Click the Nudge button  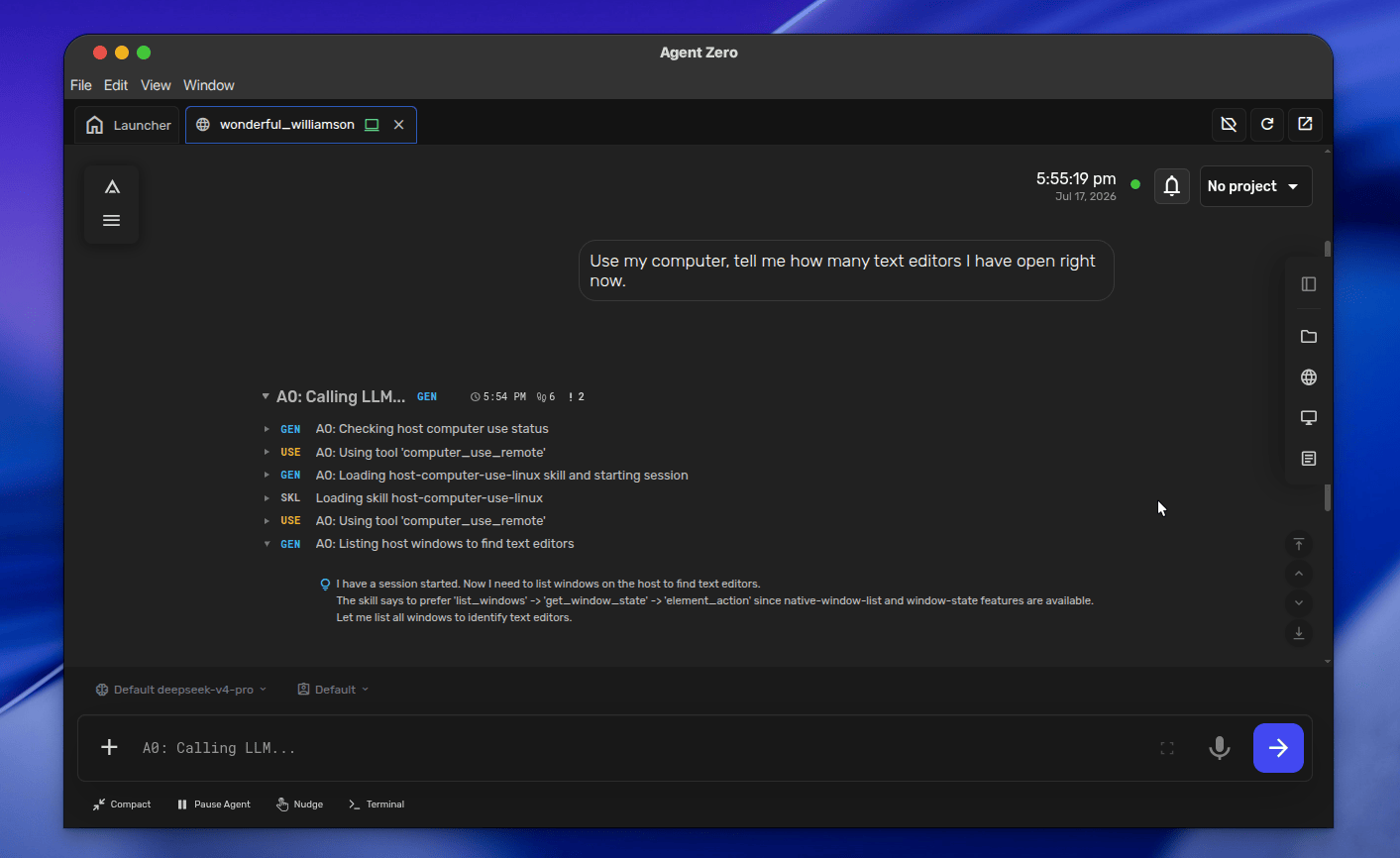(300, 804)
